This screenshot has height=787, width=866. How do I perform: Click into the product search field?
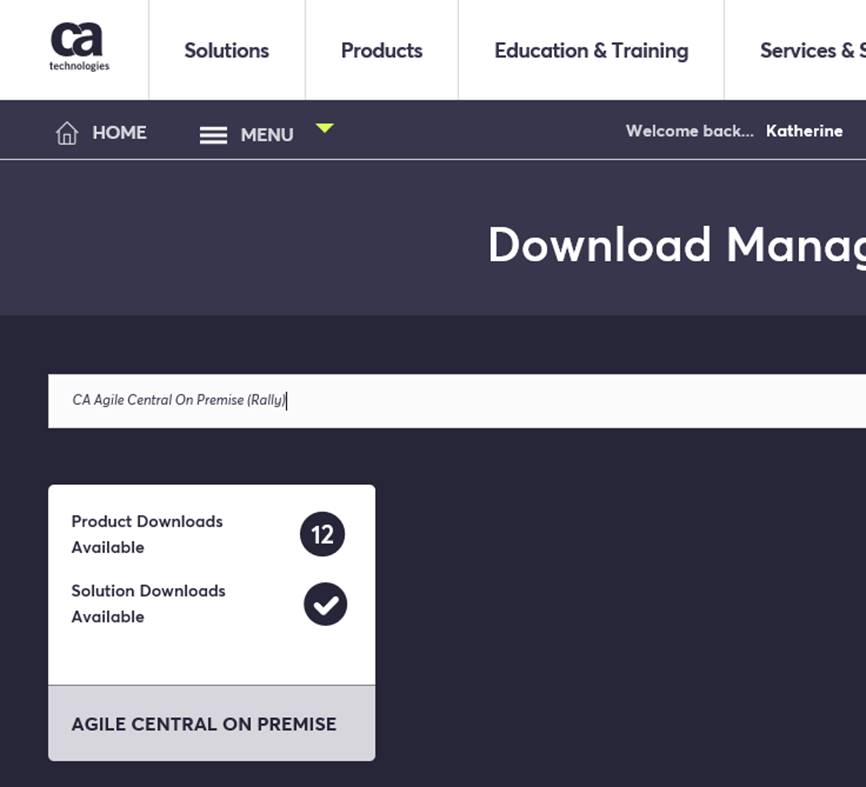[457, 401]
